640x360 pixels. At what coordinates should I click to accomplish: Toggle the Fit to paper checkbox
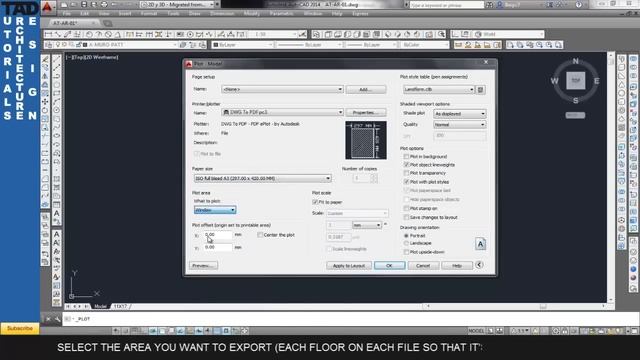315,202
